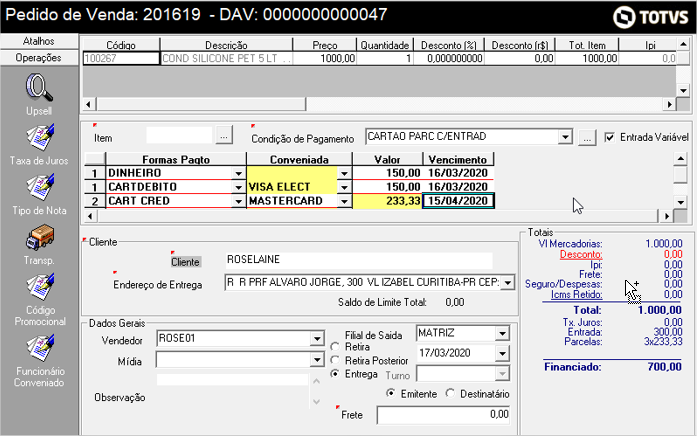Select the Preço cell 1000,00

(324, 58)
